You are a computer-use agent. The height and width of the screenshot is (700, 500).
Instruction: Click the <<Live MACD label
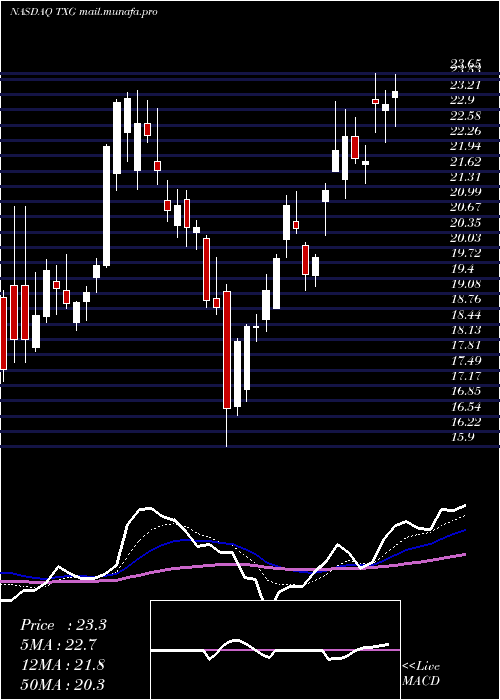[x=421, y=673]
